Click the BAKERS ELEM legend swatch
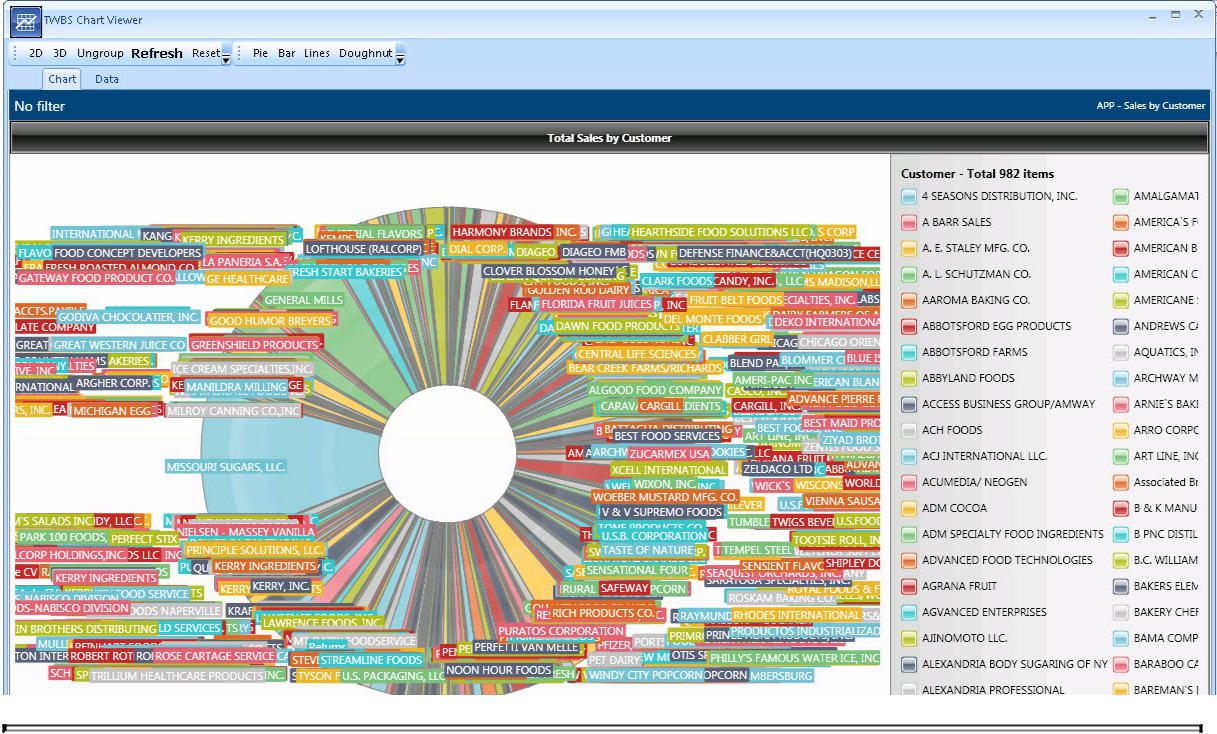The height and width of the screenshot is (734, 1217). pyautogui.click(x=1121, y=586)
